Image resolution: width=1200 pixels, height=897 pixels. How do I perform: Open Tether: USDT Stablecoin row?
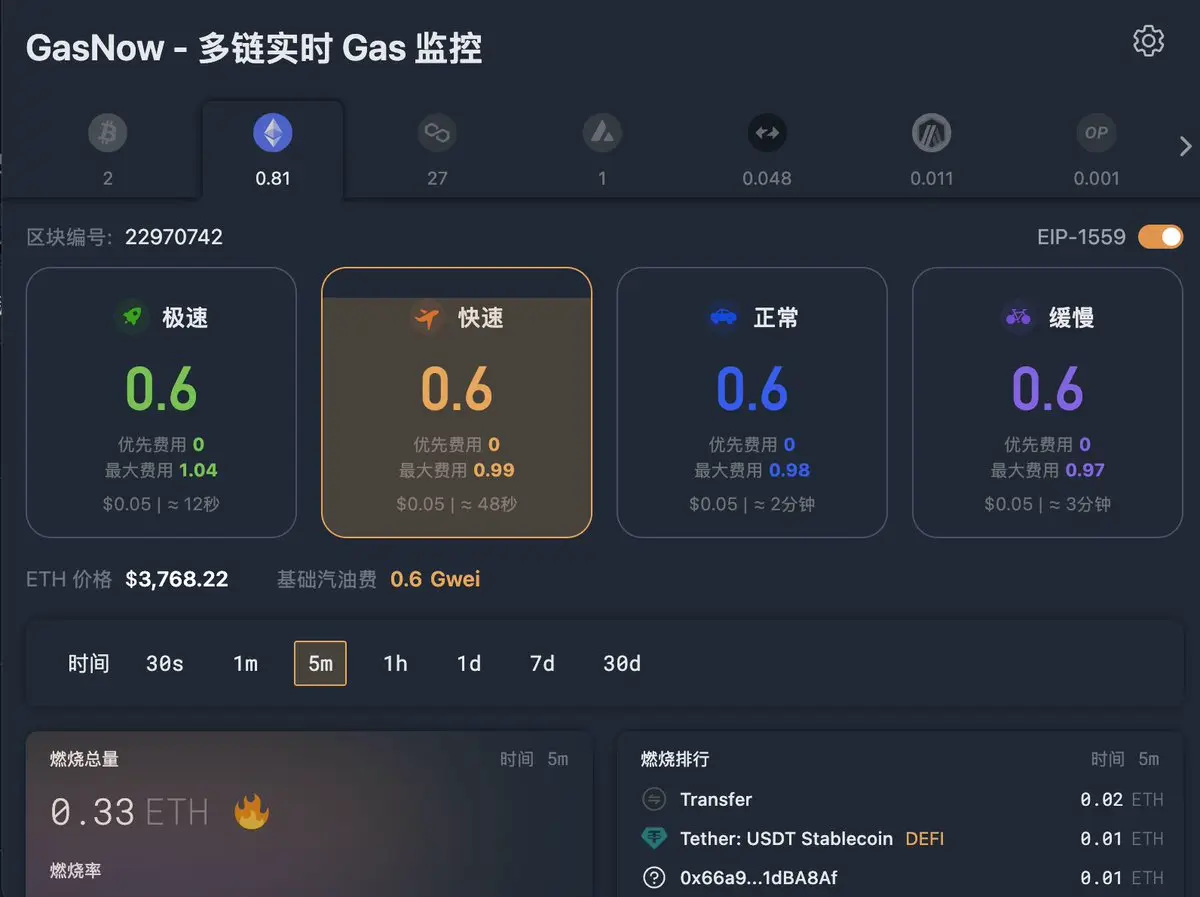pos(902,839)
